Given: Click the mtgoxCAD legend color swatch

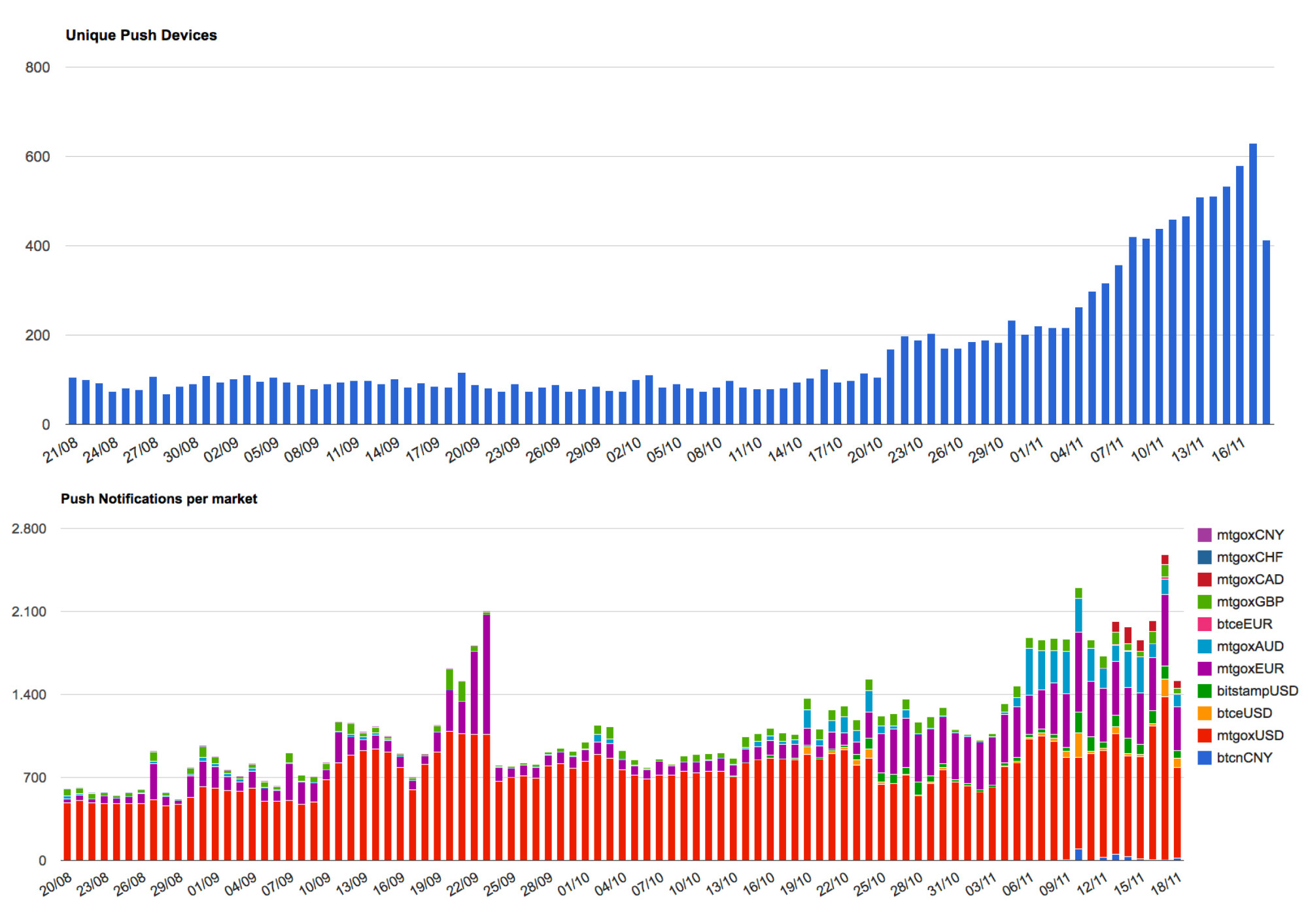Looking at the screenshot, I should (x=1204, y=579).
